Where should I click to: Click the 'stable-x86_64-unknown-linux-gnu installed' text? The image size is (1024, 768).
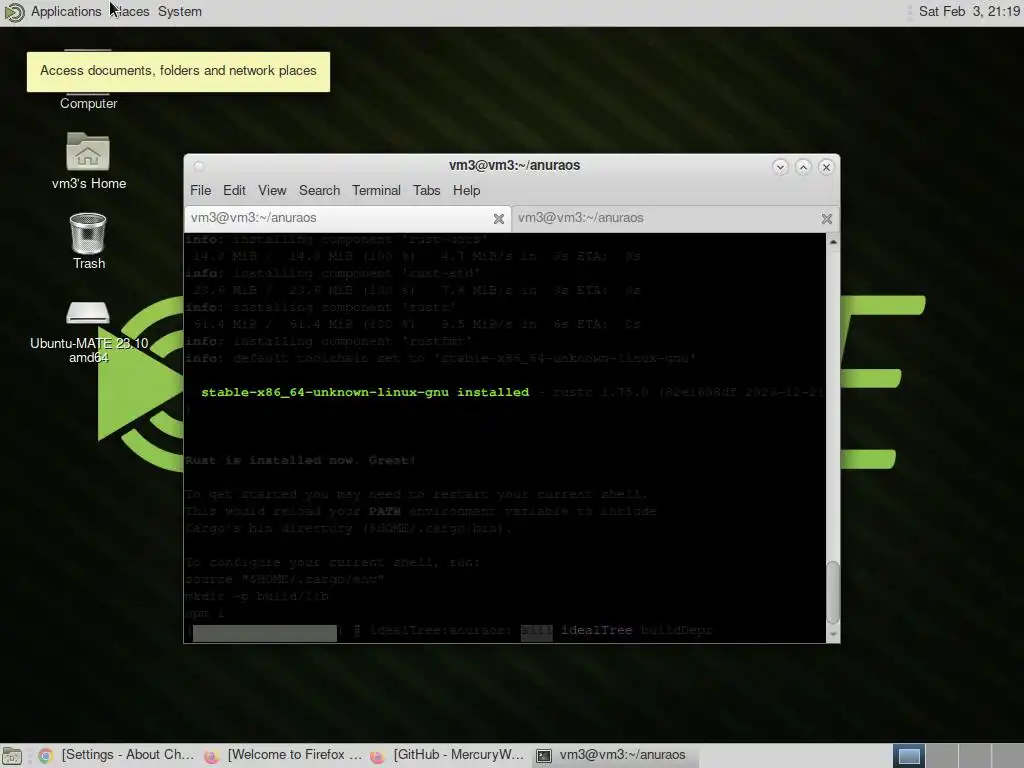[x=365, y=392]
